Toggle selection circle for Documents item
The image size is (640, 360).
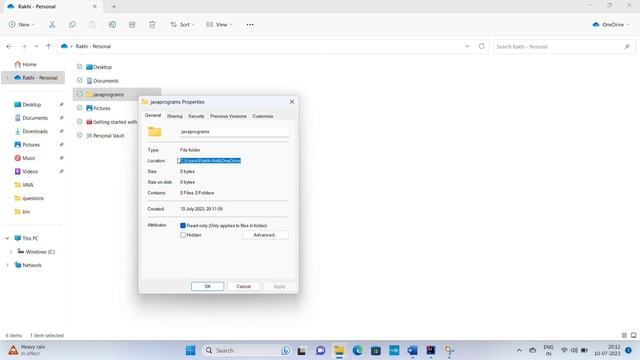click(x=80, y=80)
